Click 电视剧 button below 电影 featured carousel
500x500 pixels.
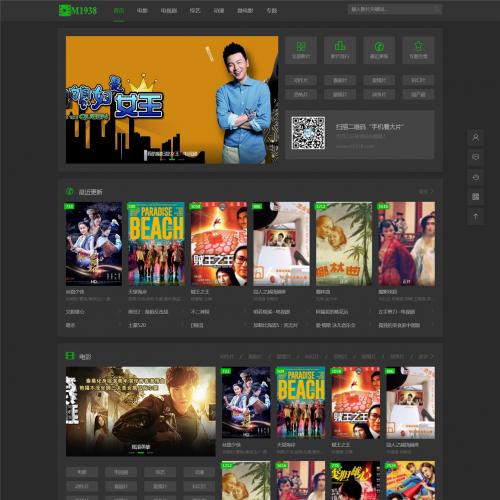[x=121, y=472]
